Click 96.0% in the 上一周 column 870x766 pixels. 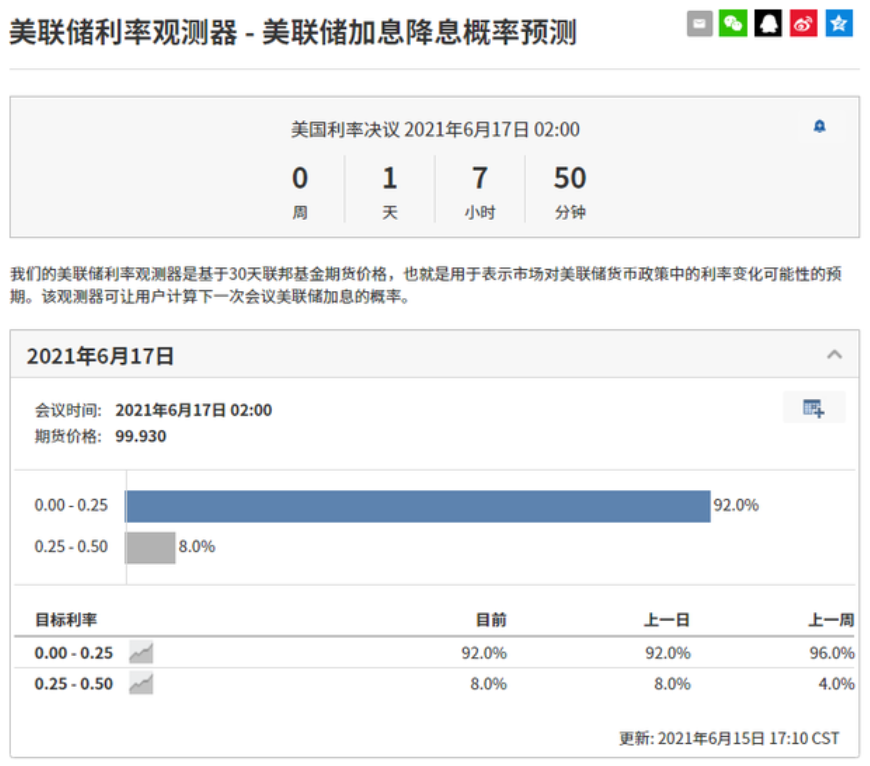[832, 653]
